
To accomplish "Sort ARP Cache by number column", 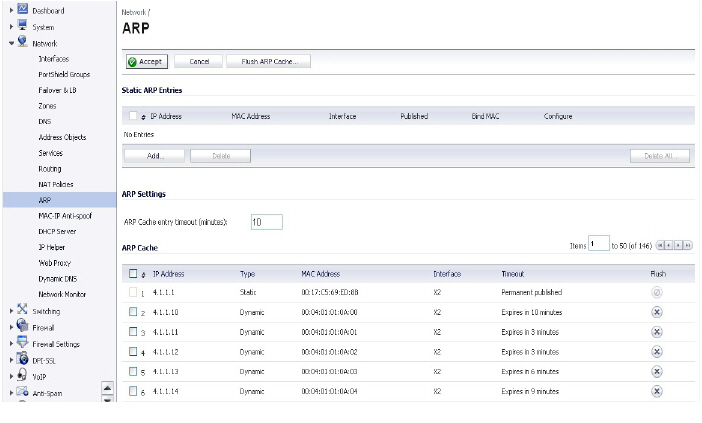I will [x=143, y=274].
